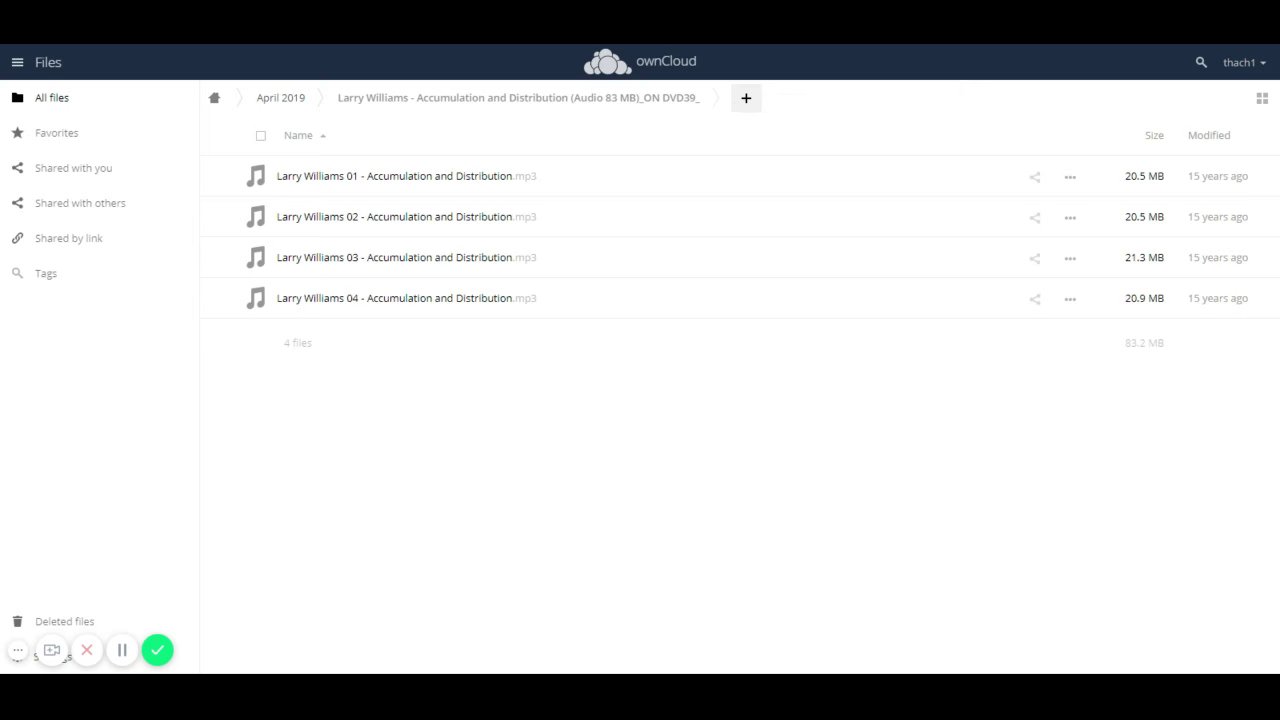This screenshot has height=720, width=1280.
Task: Open the search magnifier icon
Action: tap(1201, 62)
